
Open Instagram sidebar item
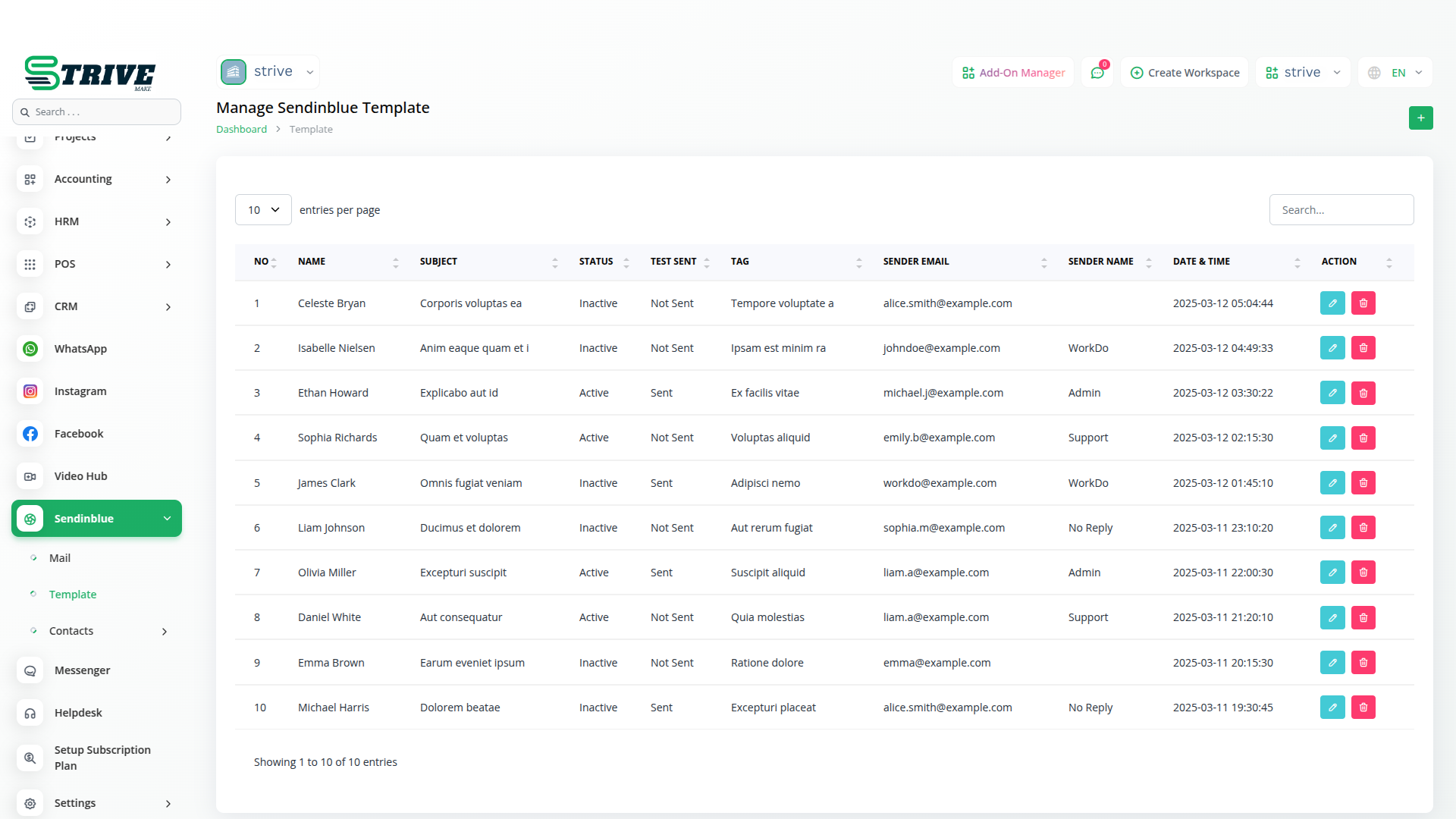(80, 391)
